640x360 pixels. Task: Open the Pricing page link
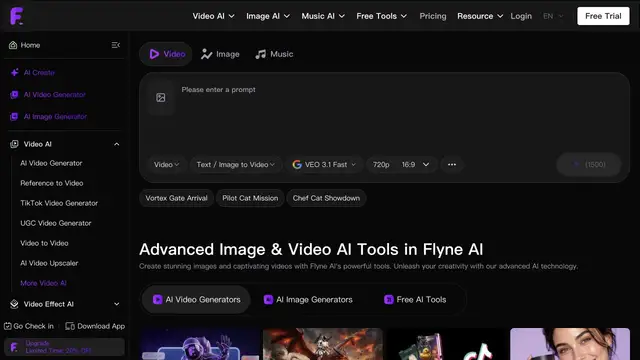tap(433, 16)
